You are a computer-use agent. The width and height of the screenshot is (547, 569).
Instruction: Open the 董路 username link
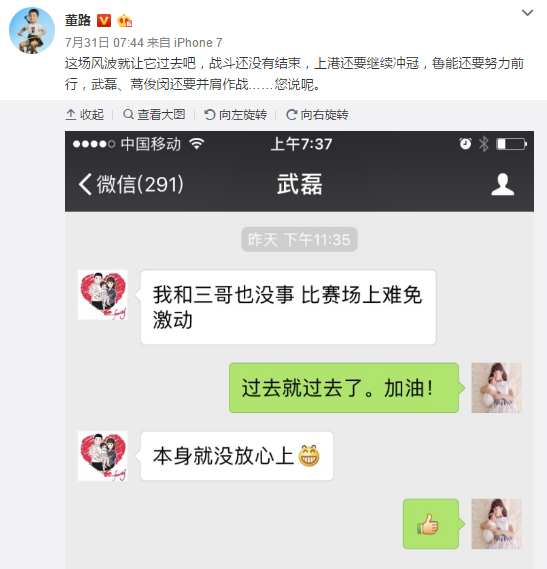pyautogui.click(x=78, y=20)
